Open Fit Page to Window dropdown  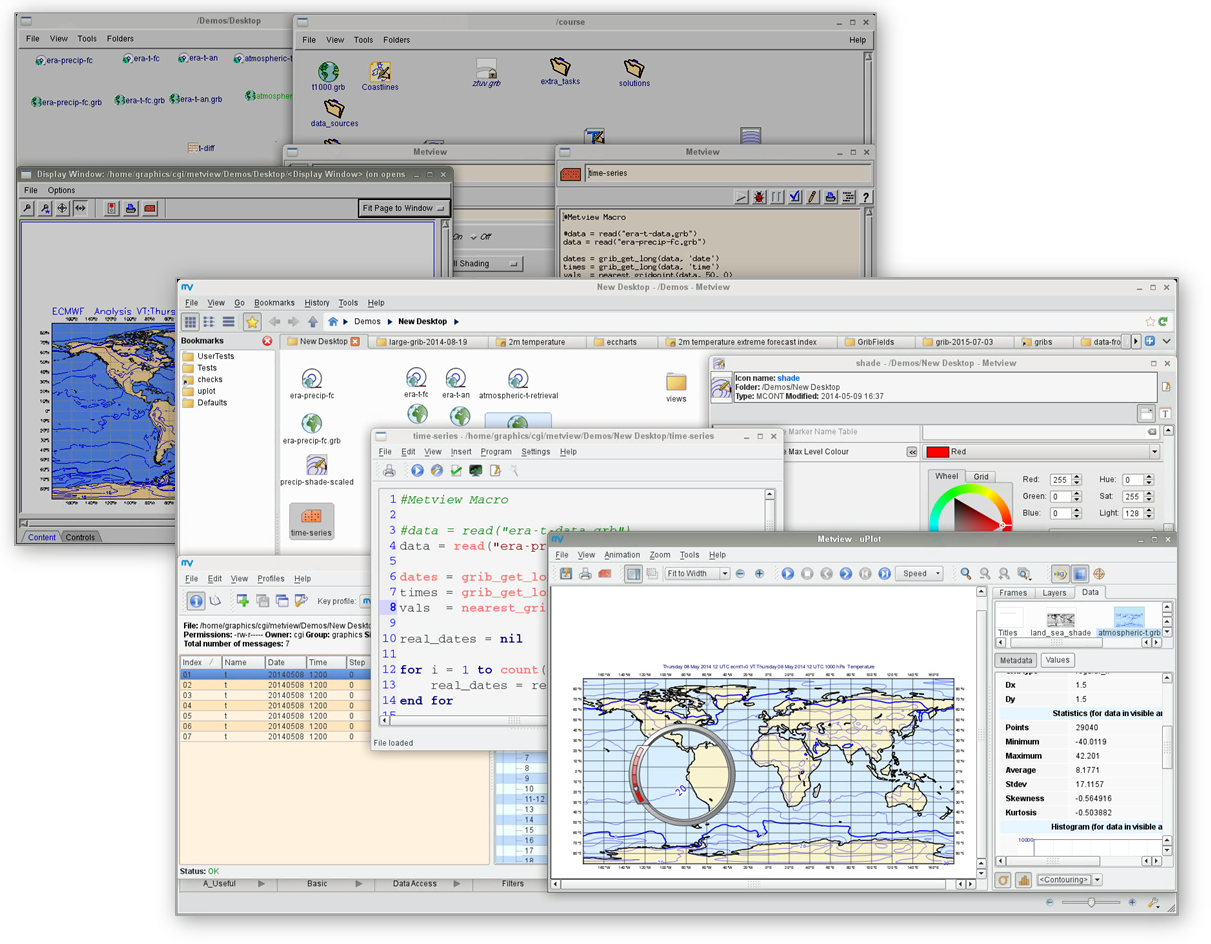(404, 208)
